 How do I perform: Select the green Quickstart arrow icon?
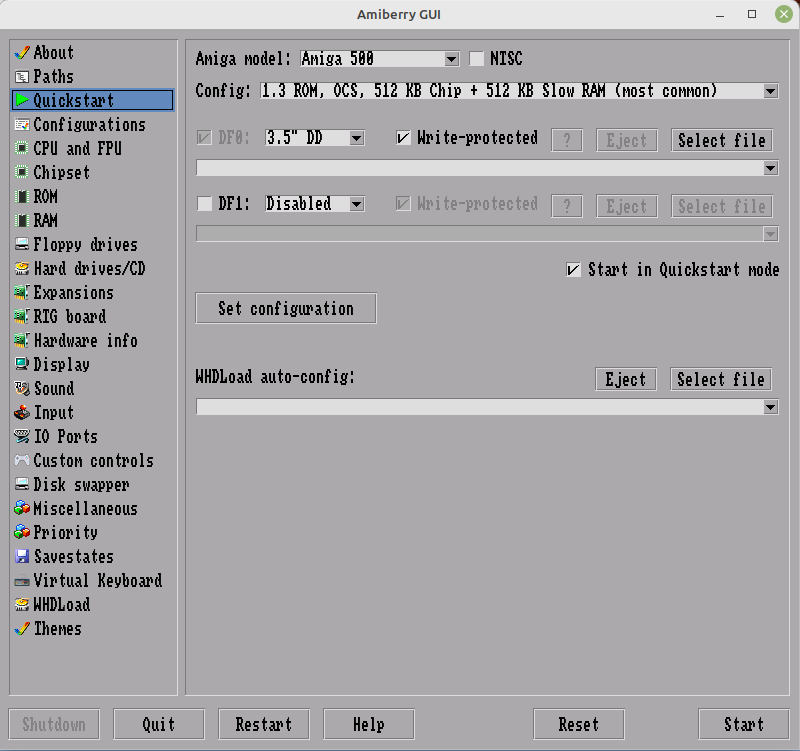tap(22, 100)
